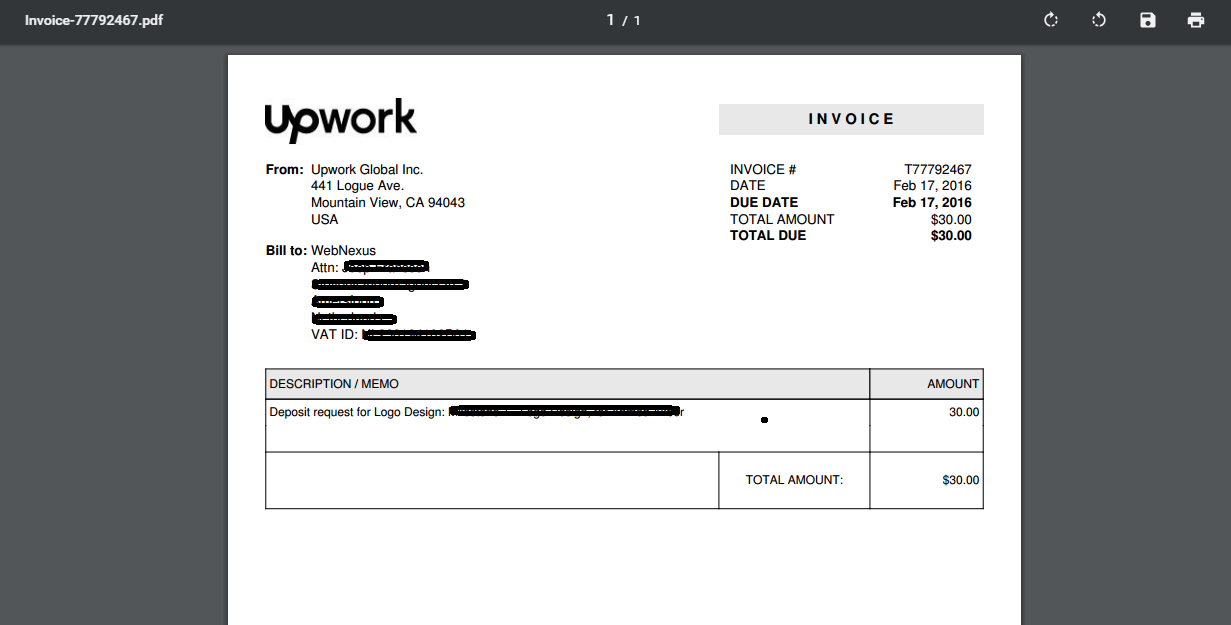The height and width of the screenshot is (625, 1231).
Task: Select the Deposit request for Logo Design text
Action: pos(357,412)
